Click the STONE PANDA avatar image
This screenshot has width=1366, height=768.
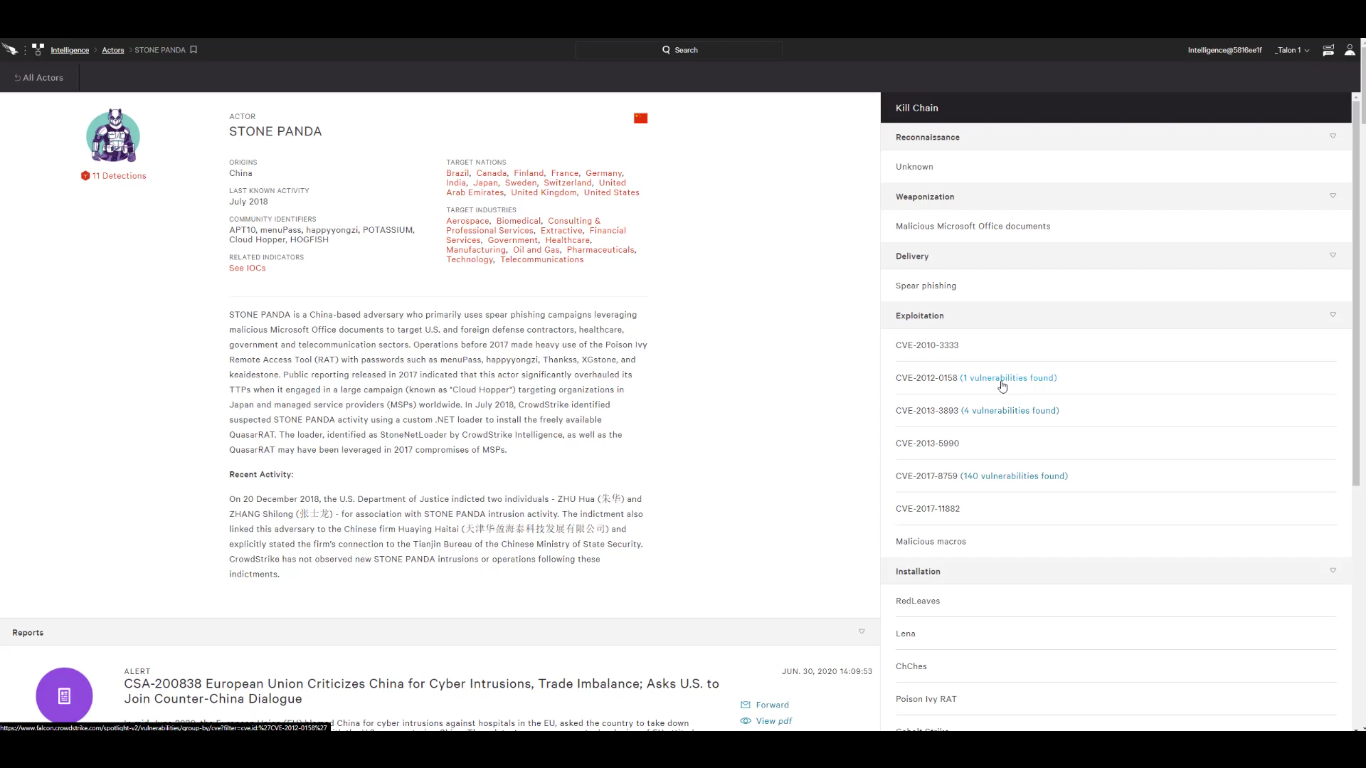coord(112,135)
